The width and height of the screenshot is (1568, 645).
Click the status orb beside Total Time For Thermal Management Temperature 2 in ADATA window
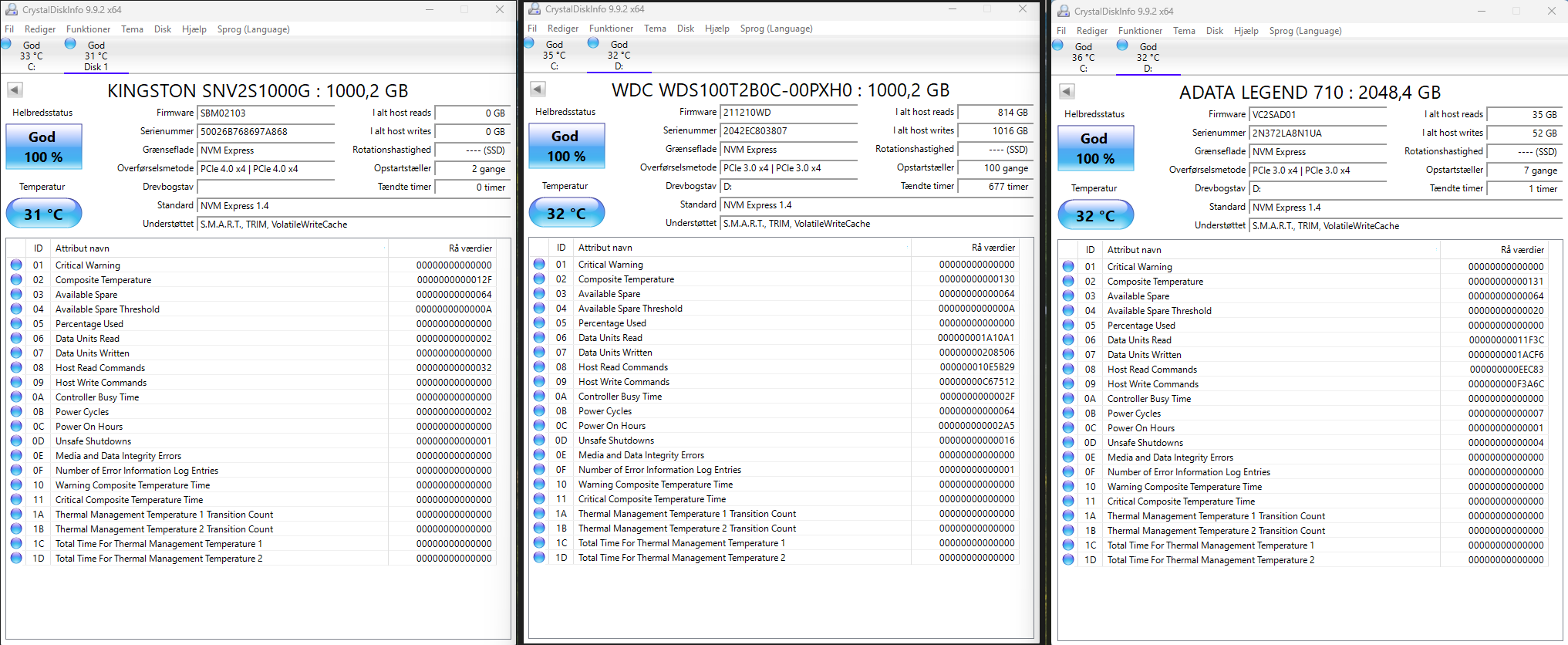coord(1068,559)
